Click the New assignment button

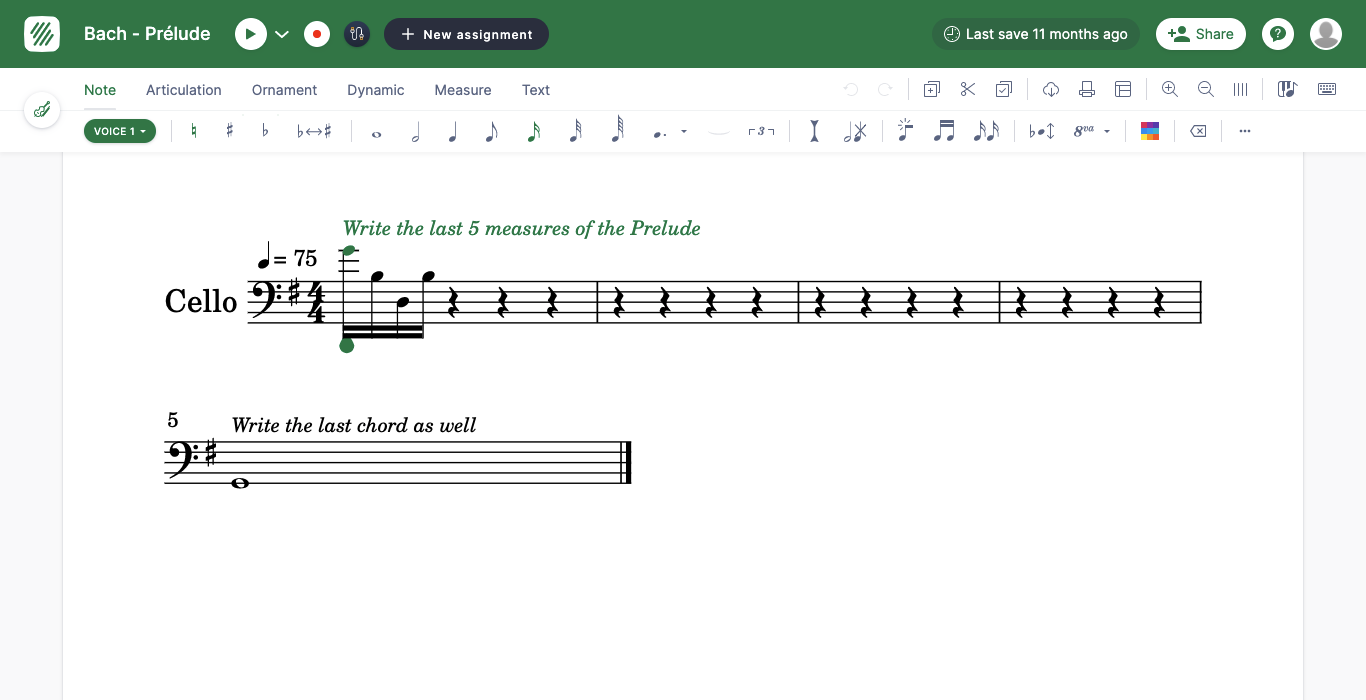[466, 33]
